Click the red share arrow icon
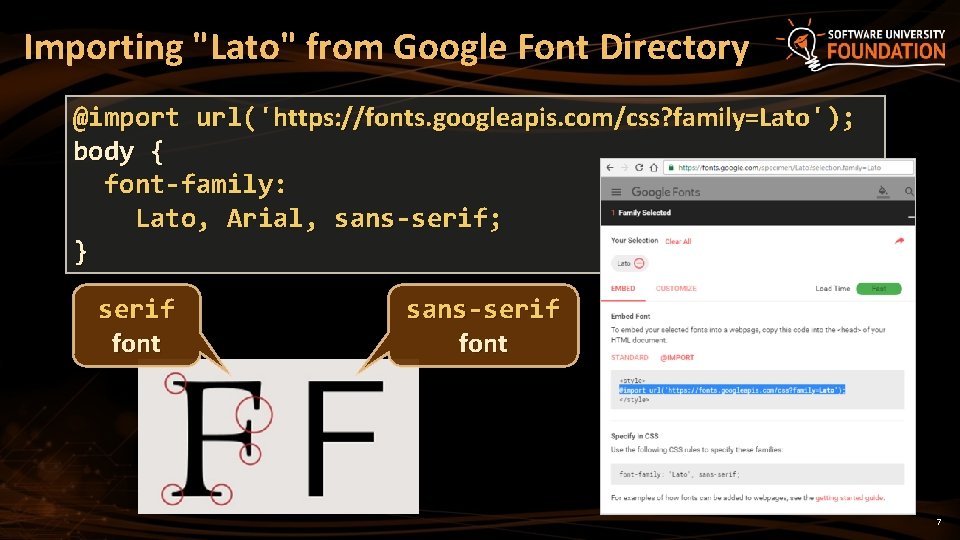Viewport: 960px width, 540px height. coord(899,241)
